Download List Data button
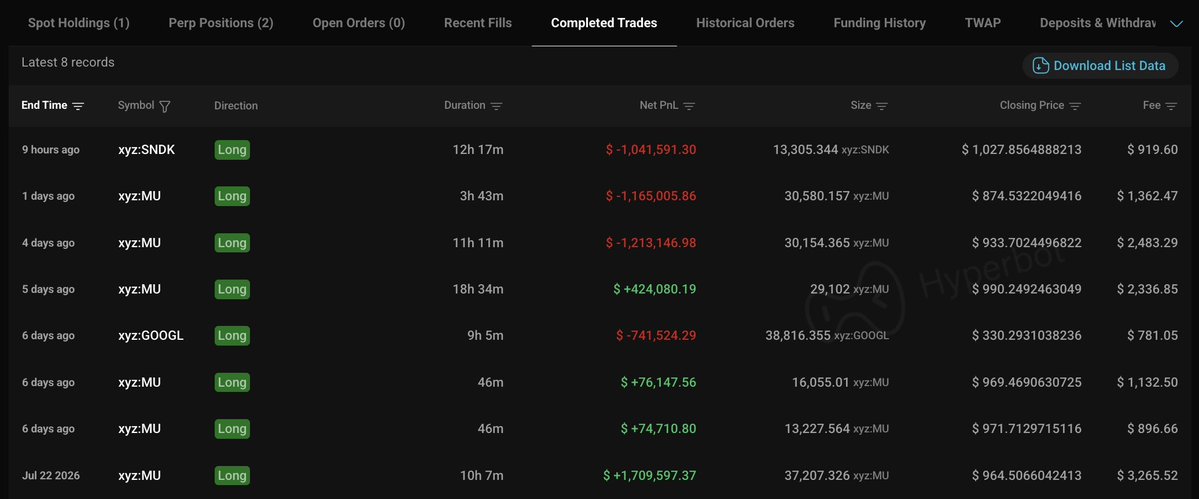The width and height of the screenshot is (1199, 499). (x=1100, y=66)
